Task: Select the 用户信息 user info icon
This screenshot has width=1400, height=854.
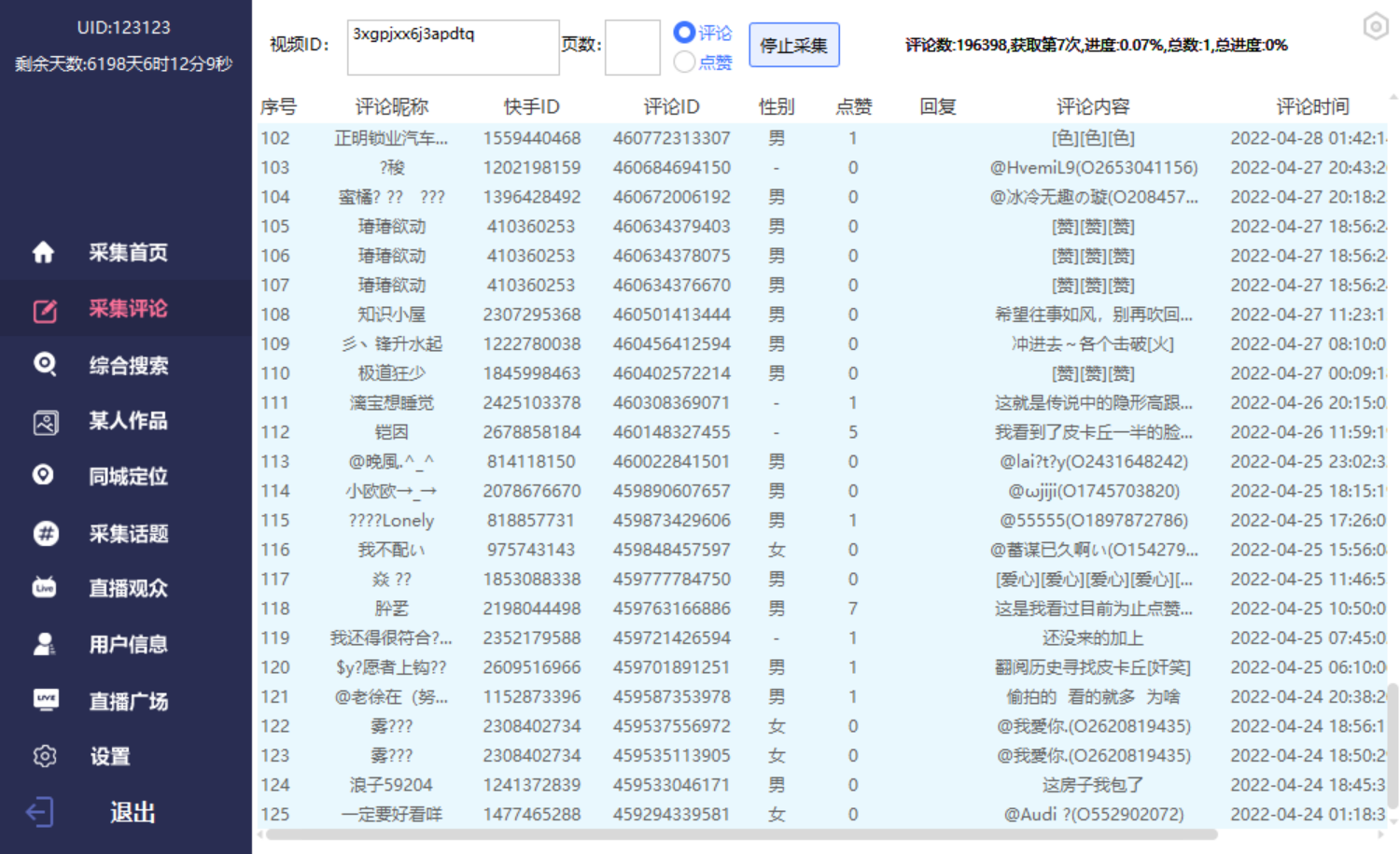Action: click(44, 644)
